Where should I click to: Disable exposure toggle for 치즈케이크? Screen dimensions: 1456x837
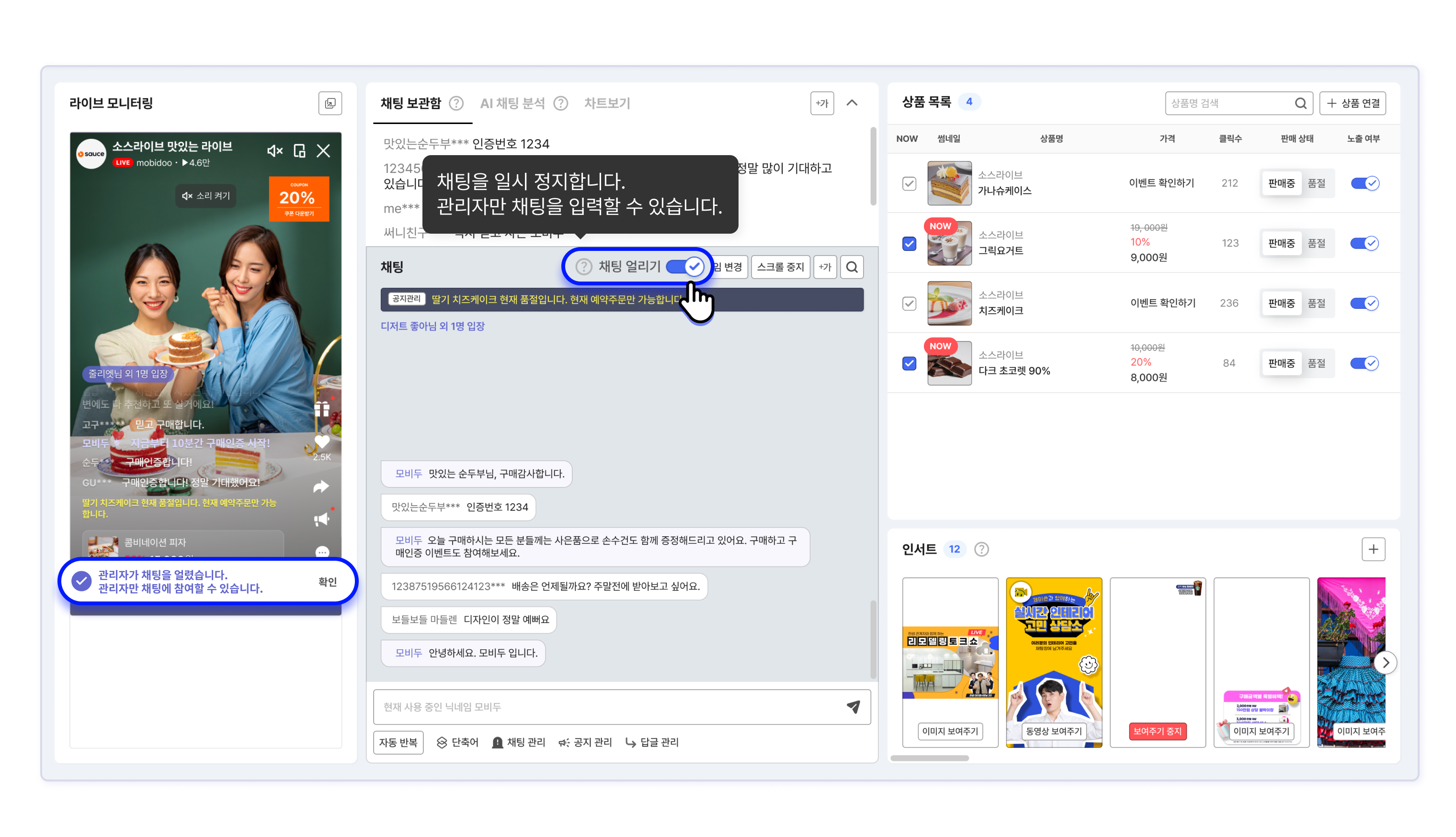1364,303
